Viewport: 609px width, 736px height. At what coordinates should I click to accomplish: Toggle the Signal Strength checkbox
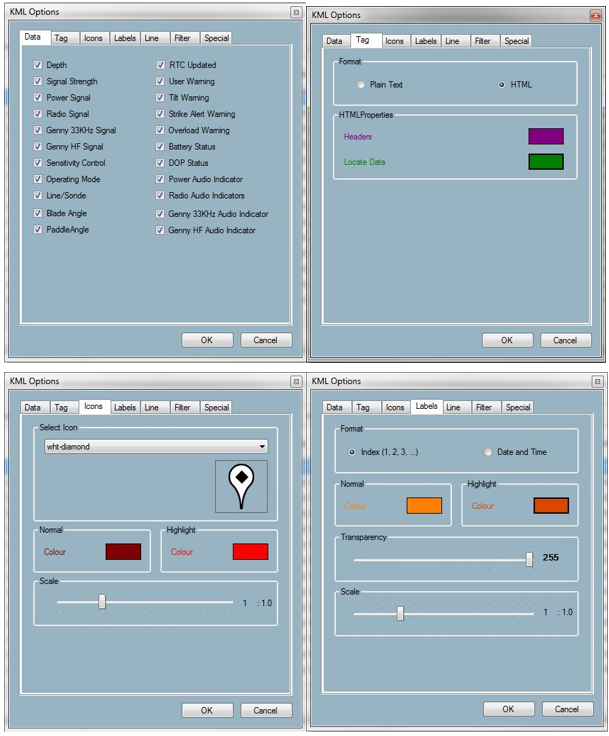click(x=38, y=81)
